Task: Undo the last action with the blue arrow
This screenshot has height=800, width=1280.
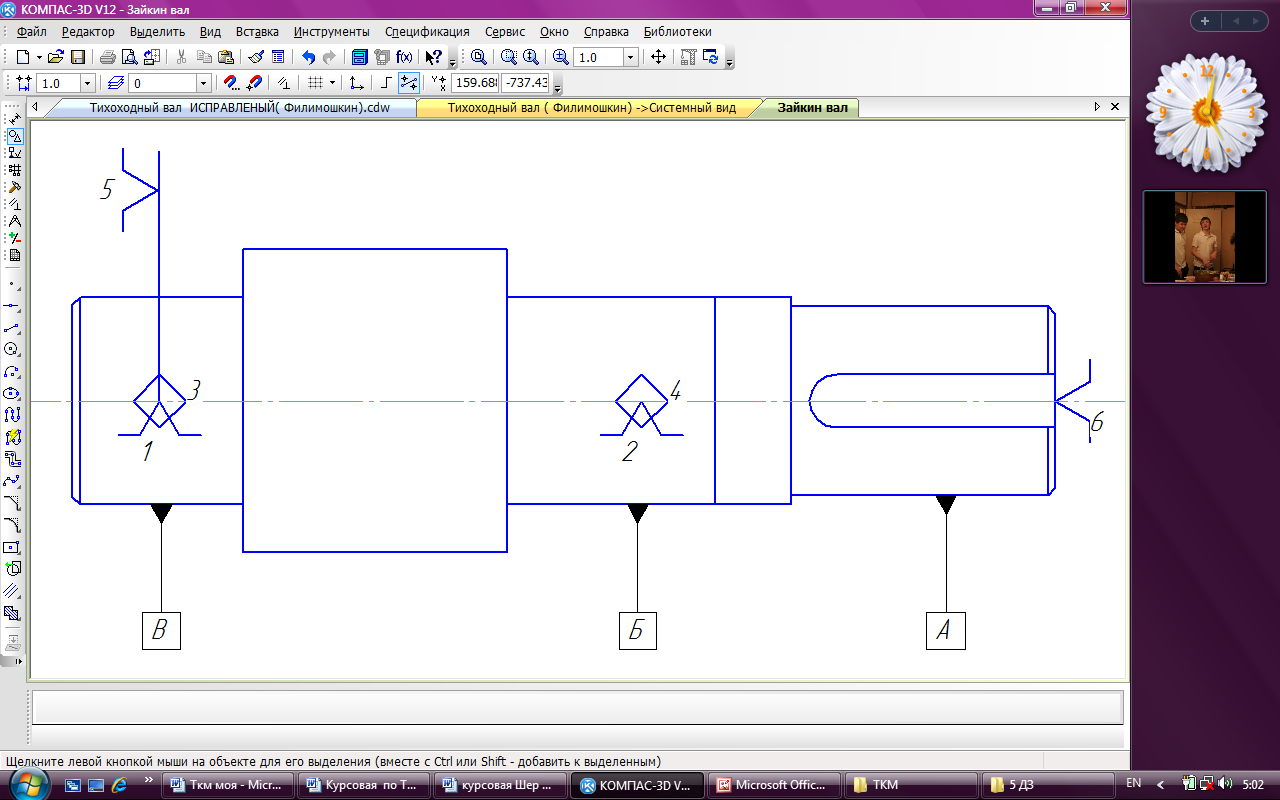Action: [x=308, y=57]
